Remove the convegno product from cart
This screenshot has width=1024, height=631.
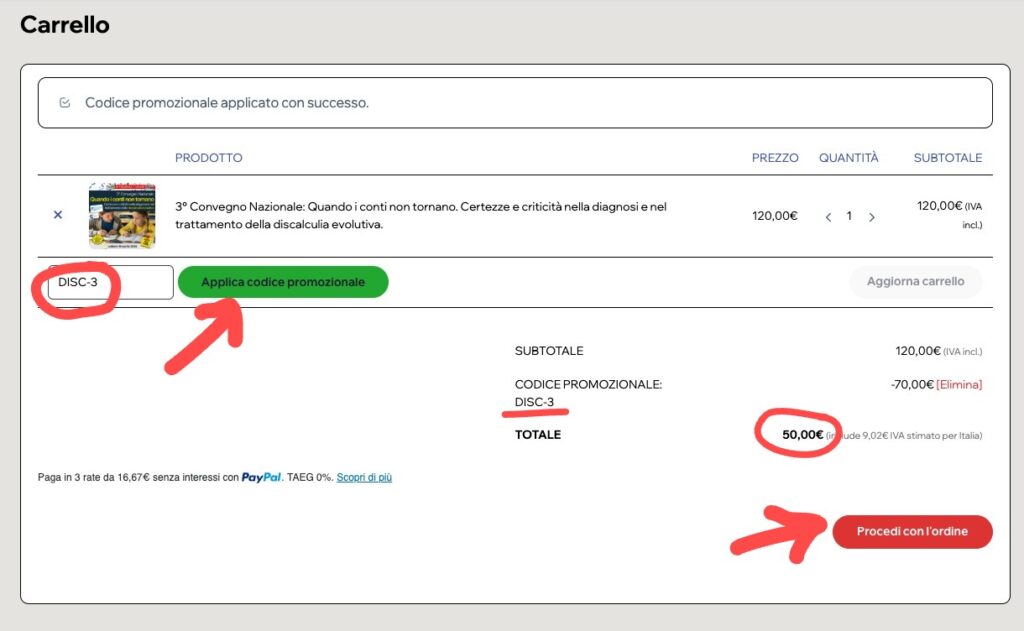(x=57, y=215)
